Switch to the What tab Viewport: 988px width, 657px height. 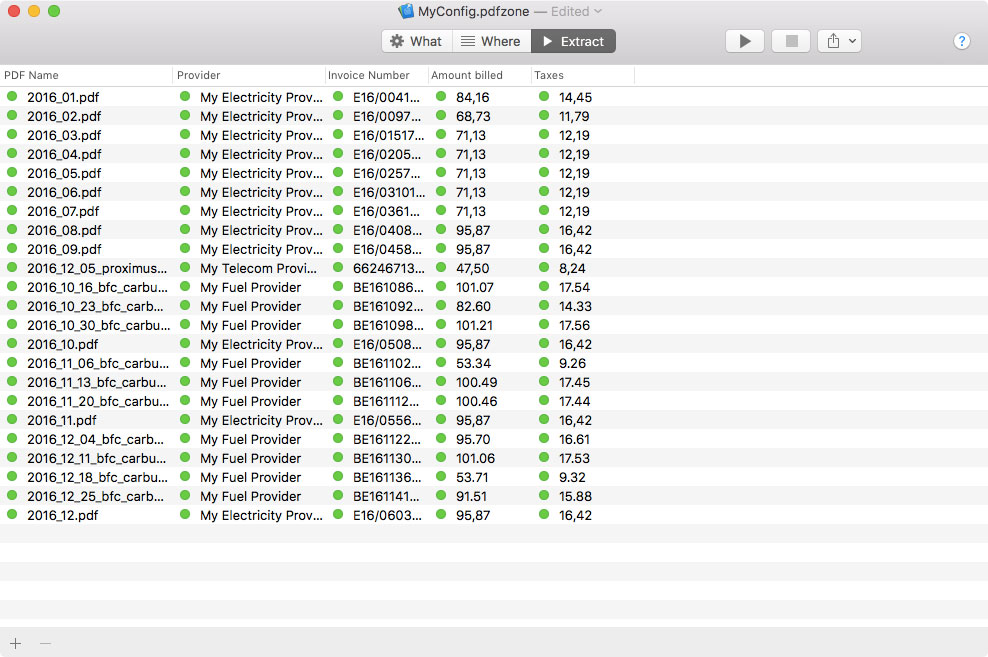click(x=416, y=41)
